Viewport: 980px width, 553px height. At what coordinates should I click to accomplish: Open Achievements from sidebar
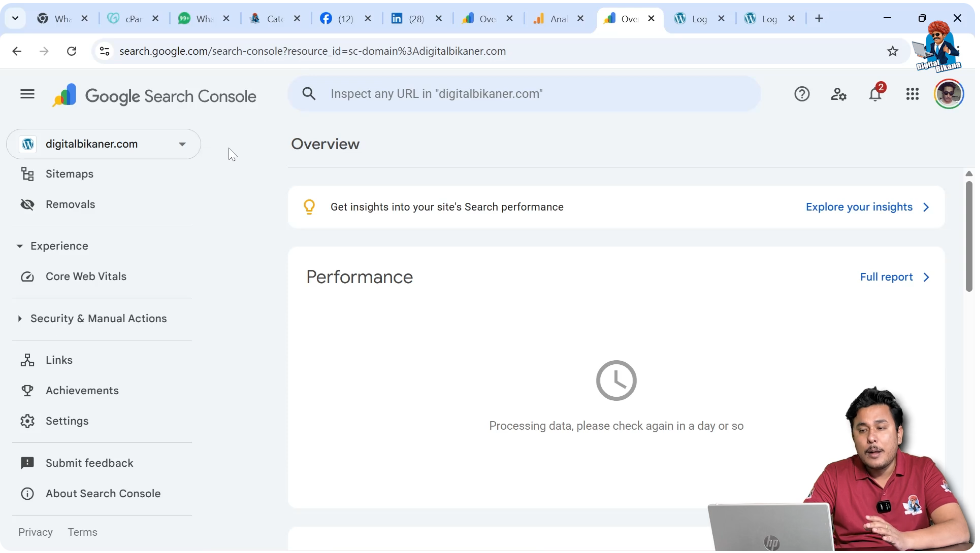coord(82,391)
